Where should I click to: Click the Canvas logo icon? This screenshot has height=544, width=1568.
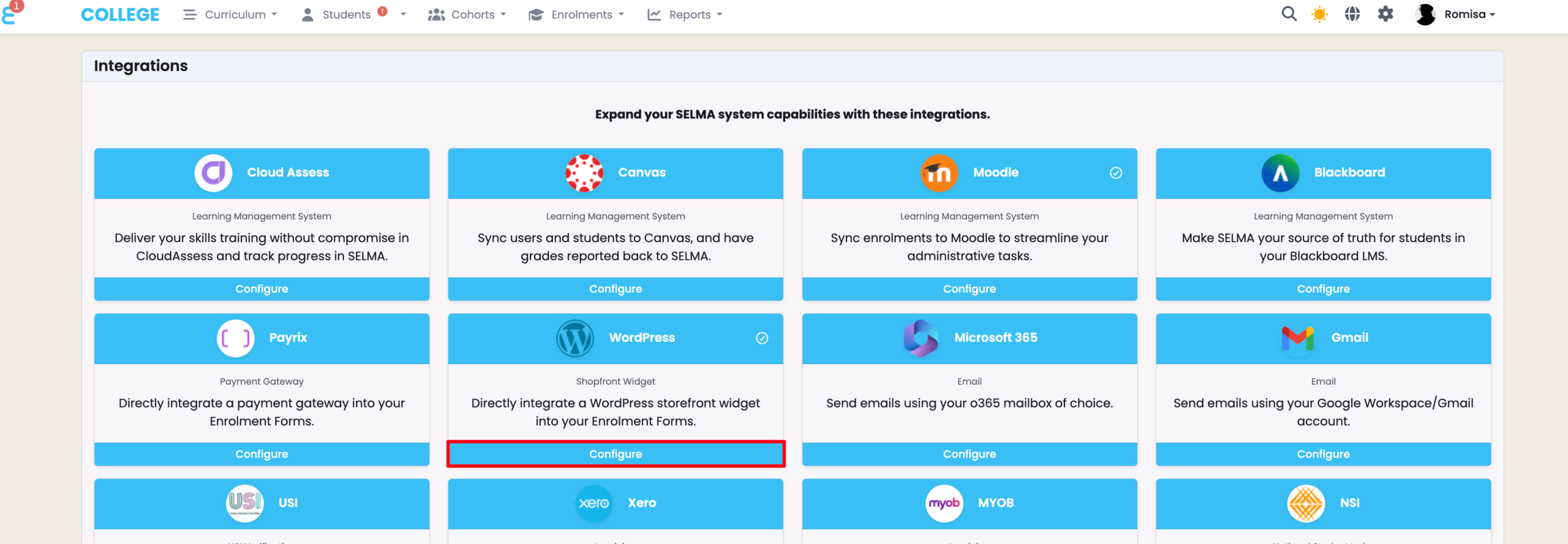584,173
